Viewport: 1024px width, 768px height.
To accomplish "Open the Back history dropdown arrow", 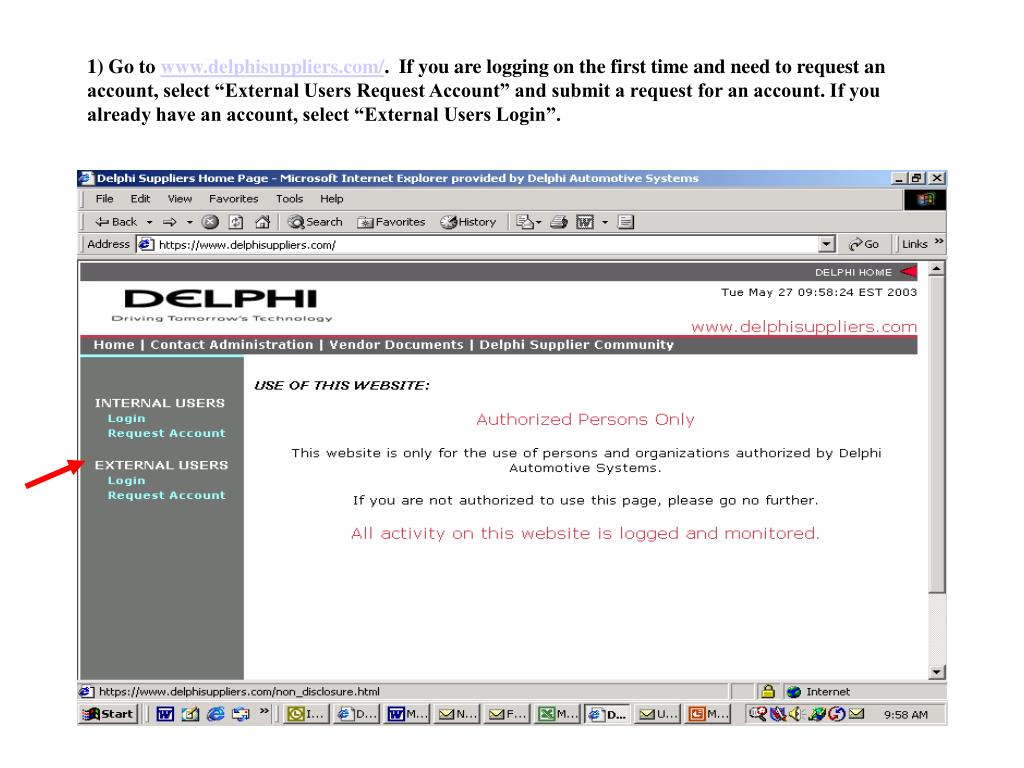I will (150, 222).
